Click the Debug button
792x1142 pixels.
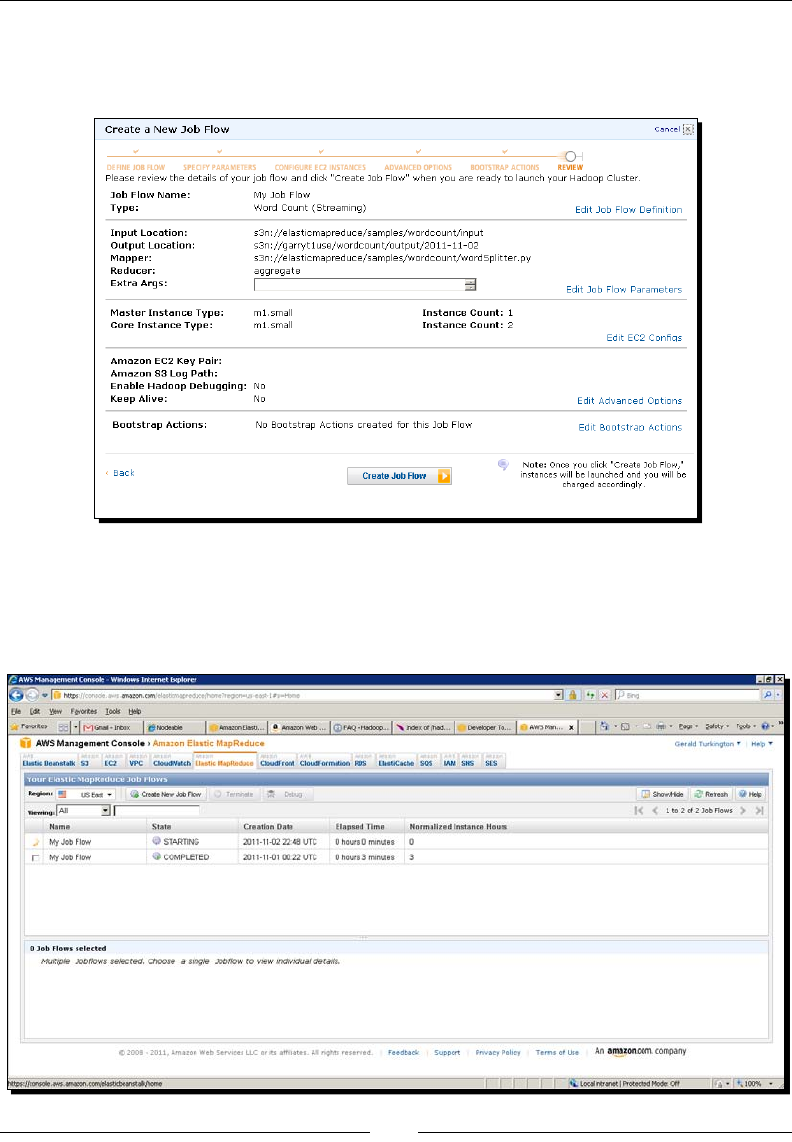tap(285, 795)
